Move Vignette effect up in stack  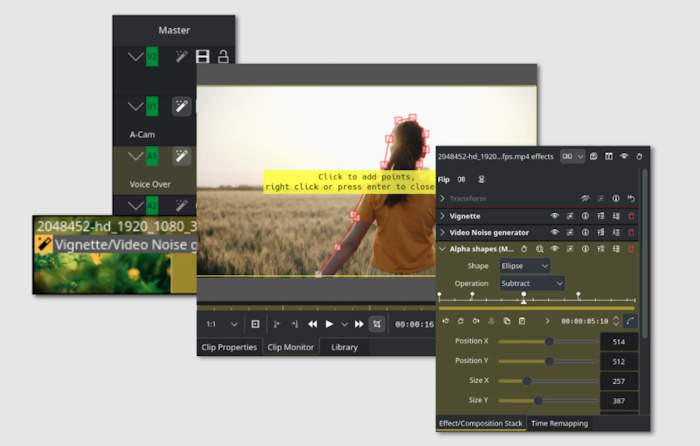[601, 216]
